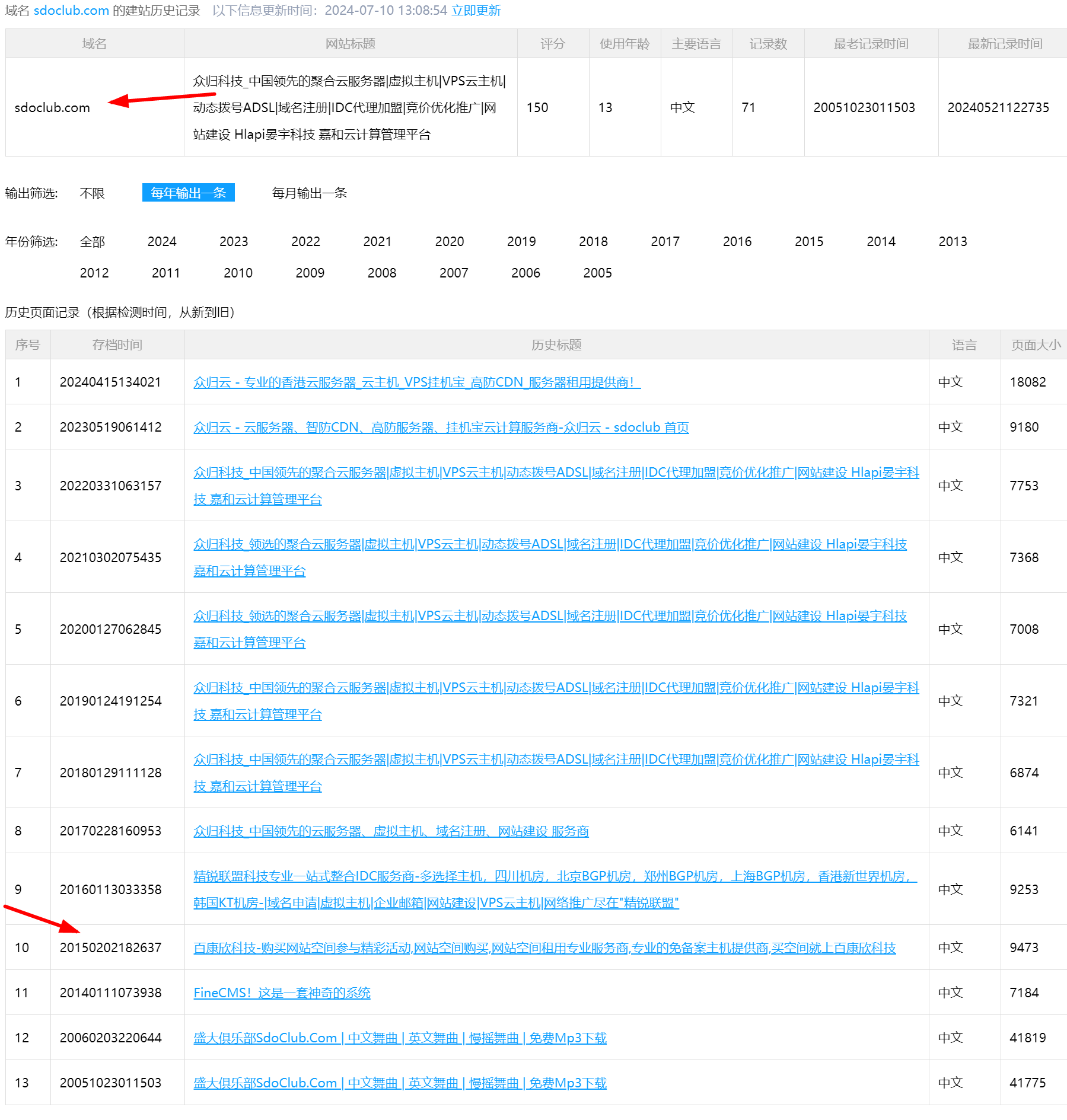This screenshot has height=1120, width=1067.
Task: Filter records by year 2017
Action: pos(665,242)
